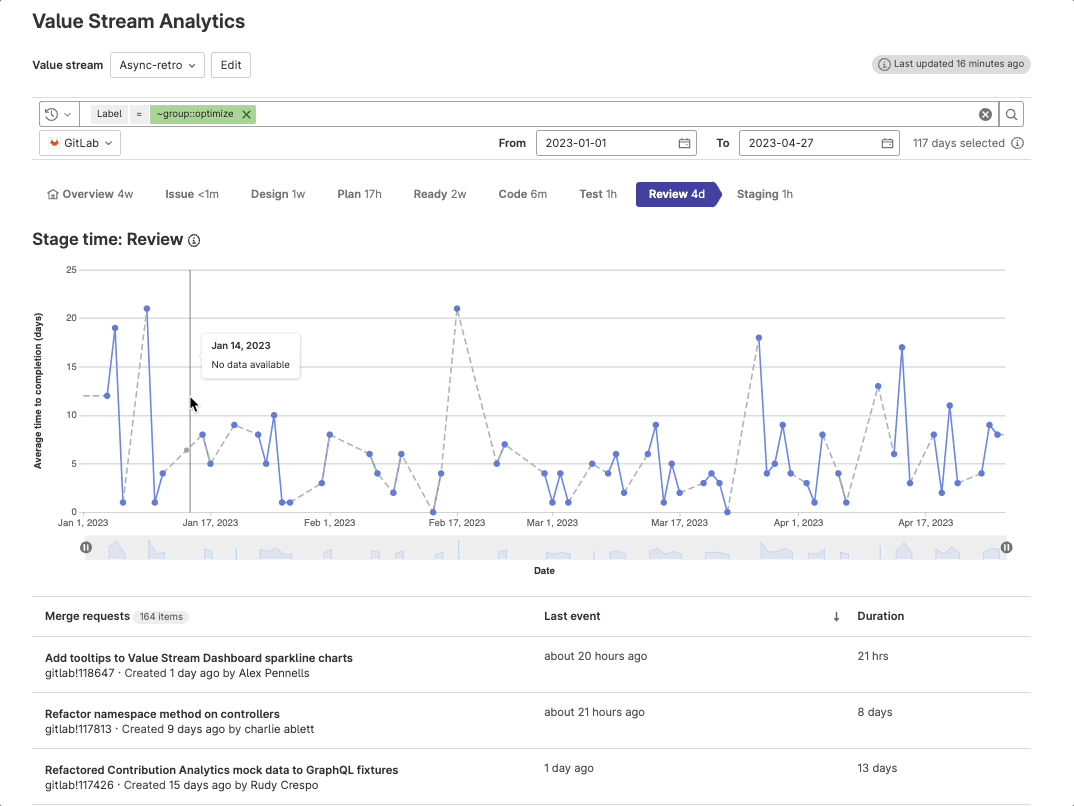This screenshot has width=1074, height=806.
Task: Click info icon next to 117 days selected
Action: (x=1017, y=143)
